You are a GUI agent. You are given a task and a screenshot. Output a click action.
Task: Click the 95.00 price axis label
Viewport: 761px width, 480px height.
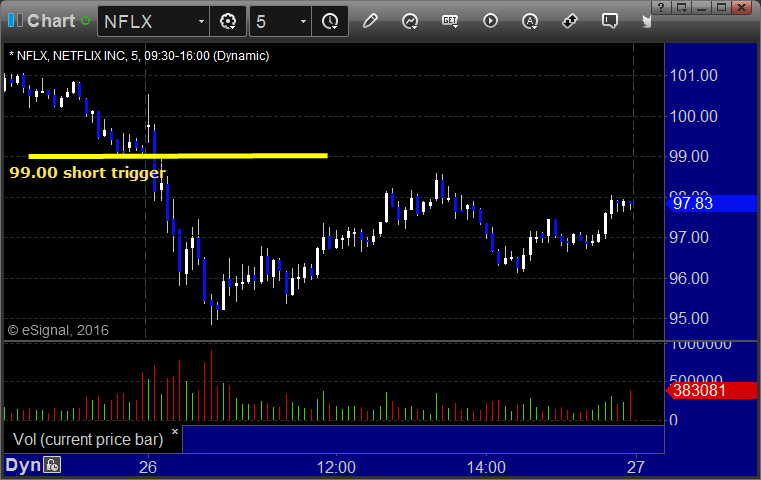click(689, 318)
